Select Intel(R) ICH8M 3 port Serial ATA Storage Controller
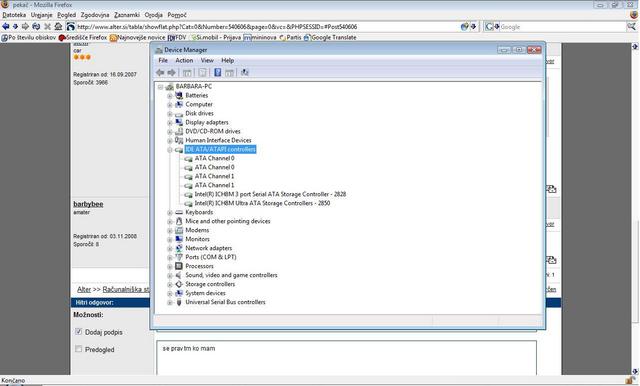640x386 pixels. click(x=270, y=194)
